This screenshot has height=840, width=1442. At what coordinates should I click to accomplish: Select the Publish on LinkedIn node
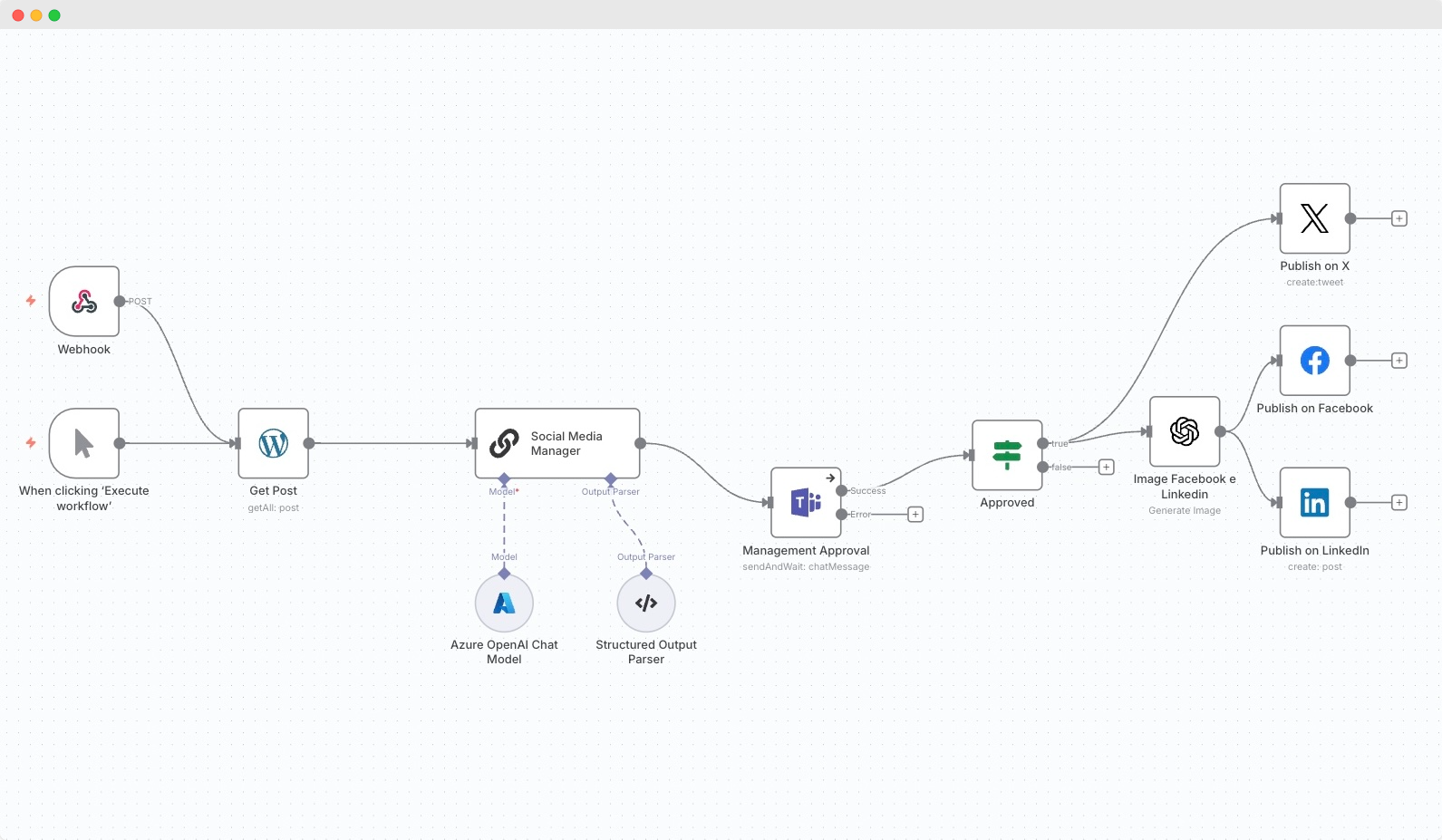point(1314,503)
